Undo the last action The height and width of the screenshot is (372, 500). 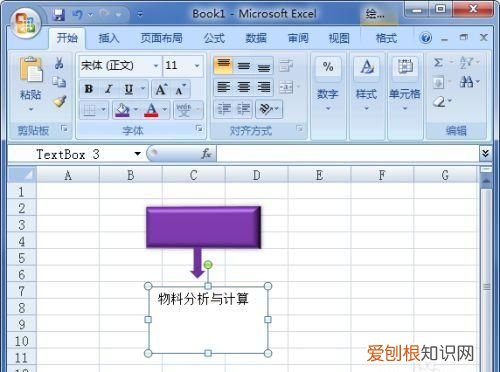pos(77,14)
